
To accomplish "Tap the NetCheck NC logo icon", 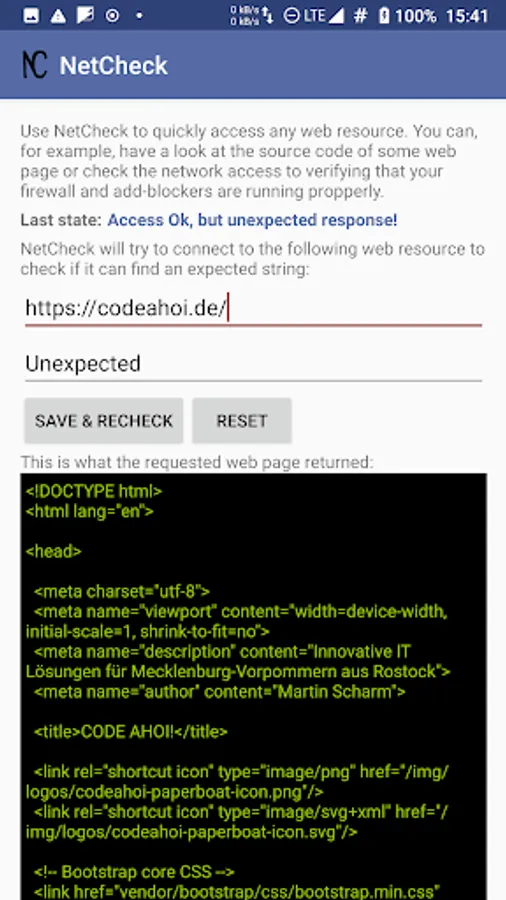I will click(x=34, y=64).
